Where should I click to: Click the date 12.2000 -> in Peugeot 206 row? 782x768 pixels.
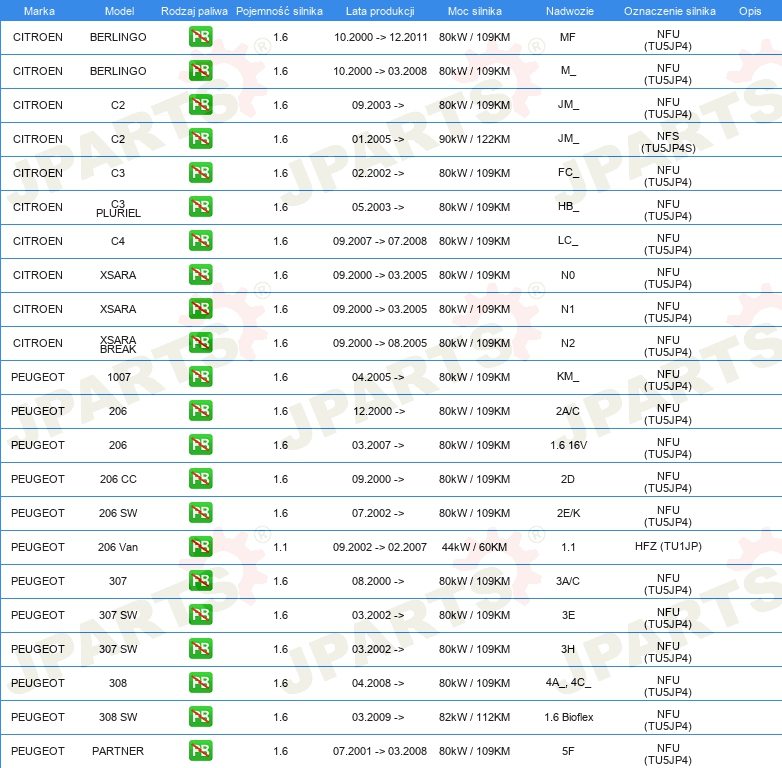[379, 411]
